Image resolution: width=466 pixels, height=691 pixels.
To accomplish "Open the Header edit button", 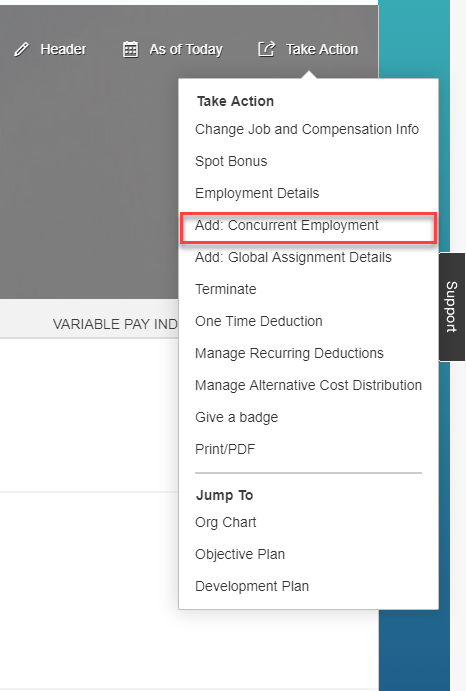I will (50, 49).
